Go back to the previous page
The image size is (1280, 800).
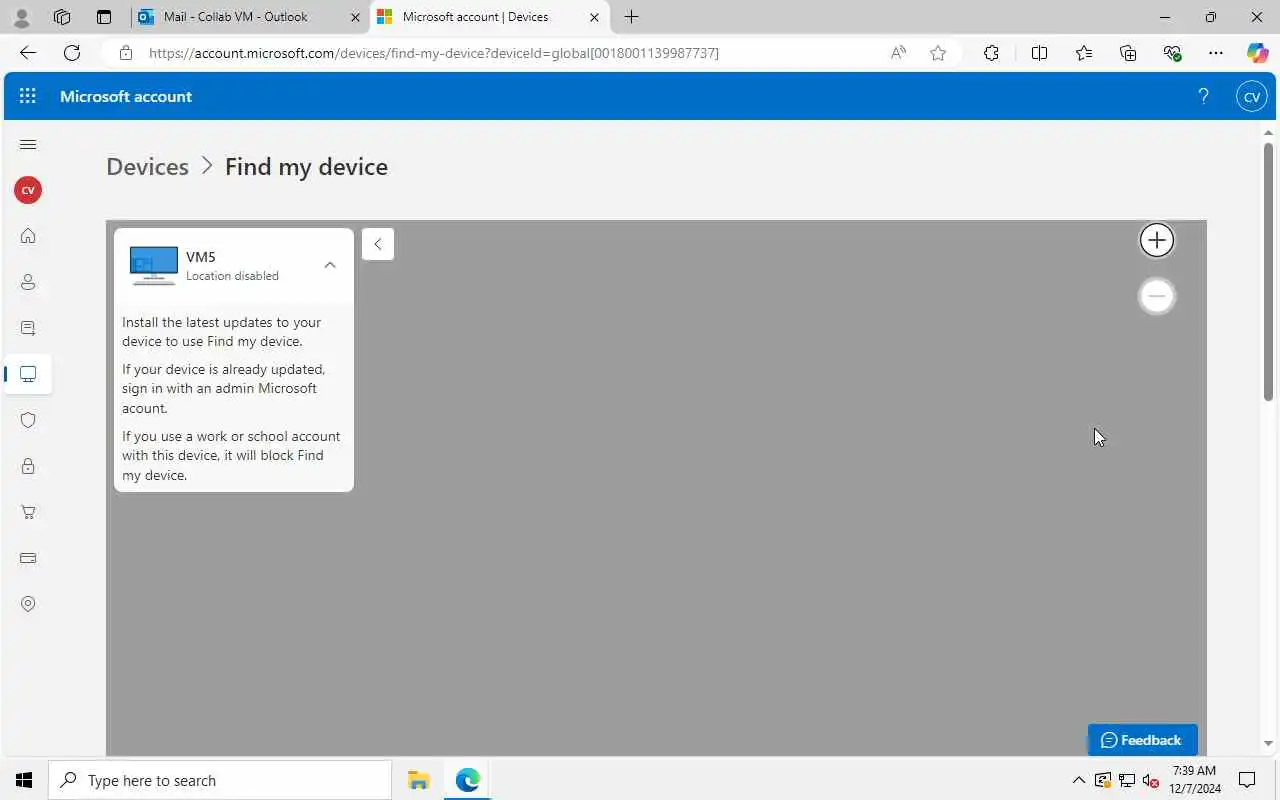(28, 53)
